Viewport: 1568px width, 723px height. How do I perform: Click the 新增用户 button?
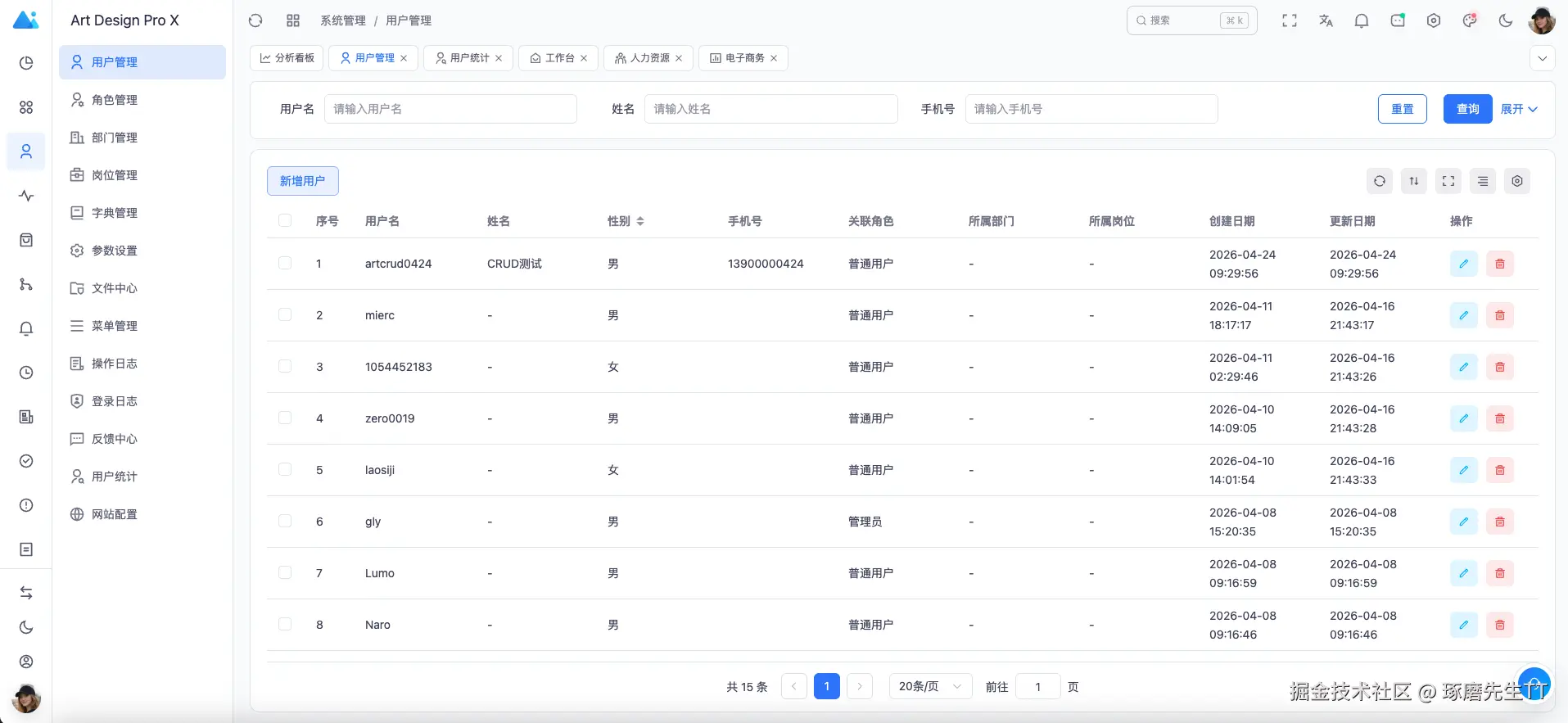tap(302, 181)
